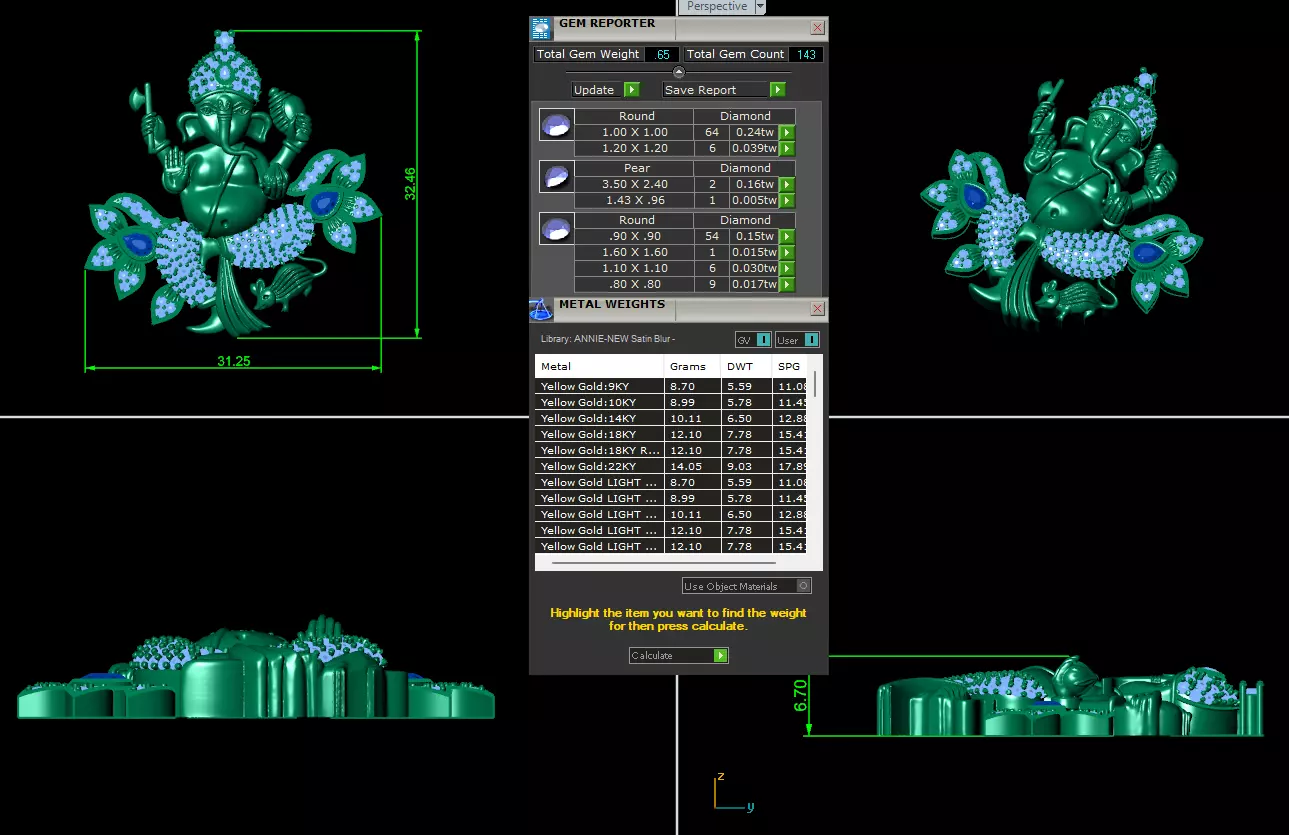Screen dimensions: 1289x835
Task: Click green arrow for 0.15tw row
Action: coord(787,236)
